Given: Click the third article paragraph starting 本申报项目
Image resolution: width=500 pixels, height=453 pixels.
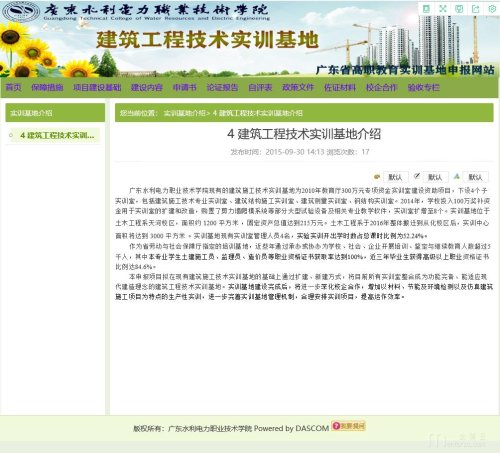Looking at the screenshot, I should 304,286.
